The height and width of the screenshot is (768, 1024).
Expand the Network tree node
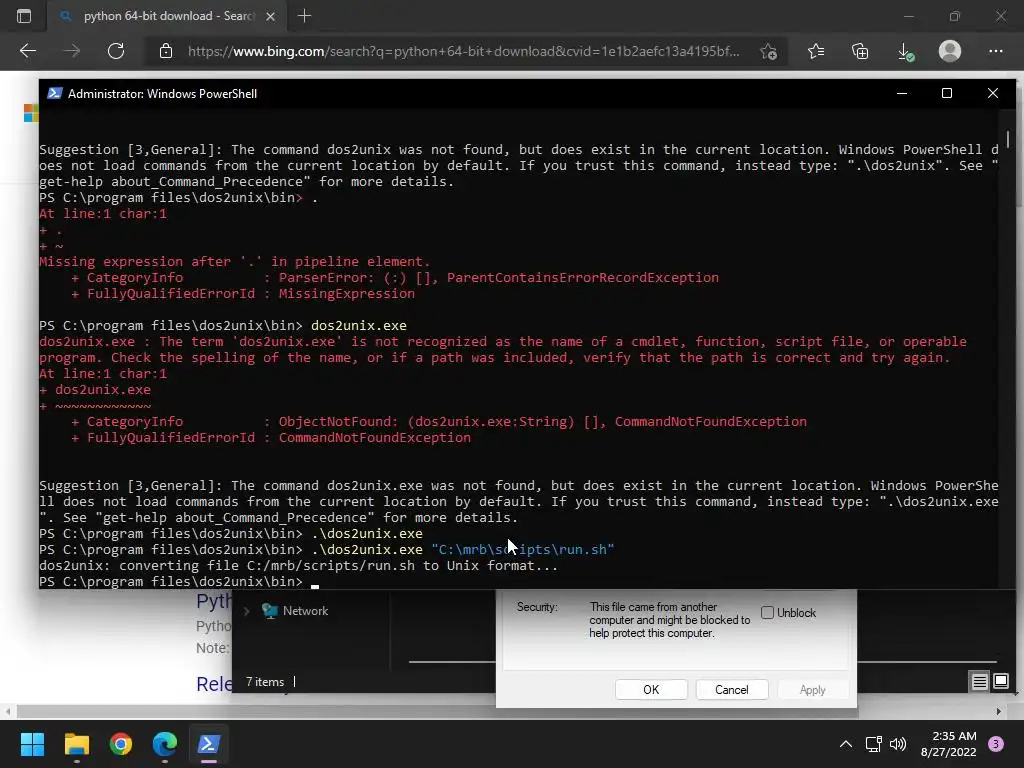click(x=246, y=611)
